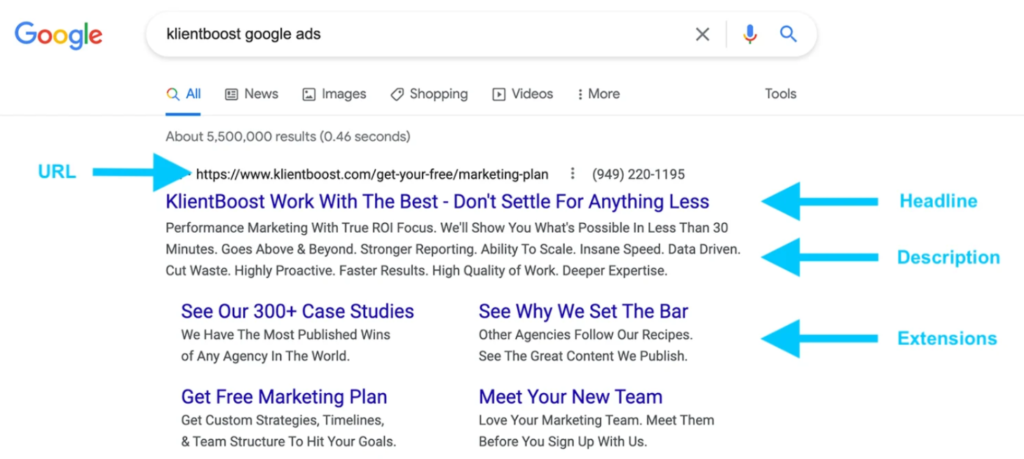This screenshot has width=1024, height=459.
Task: Switch to the Images tab
Action: pos(334,94)
